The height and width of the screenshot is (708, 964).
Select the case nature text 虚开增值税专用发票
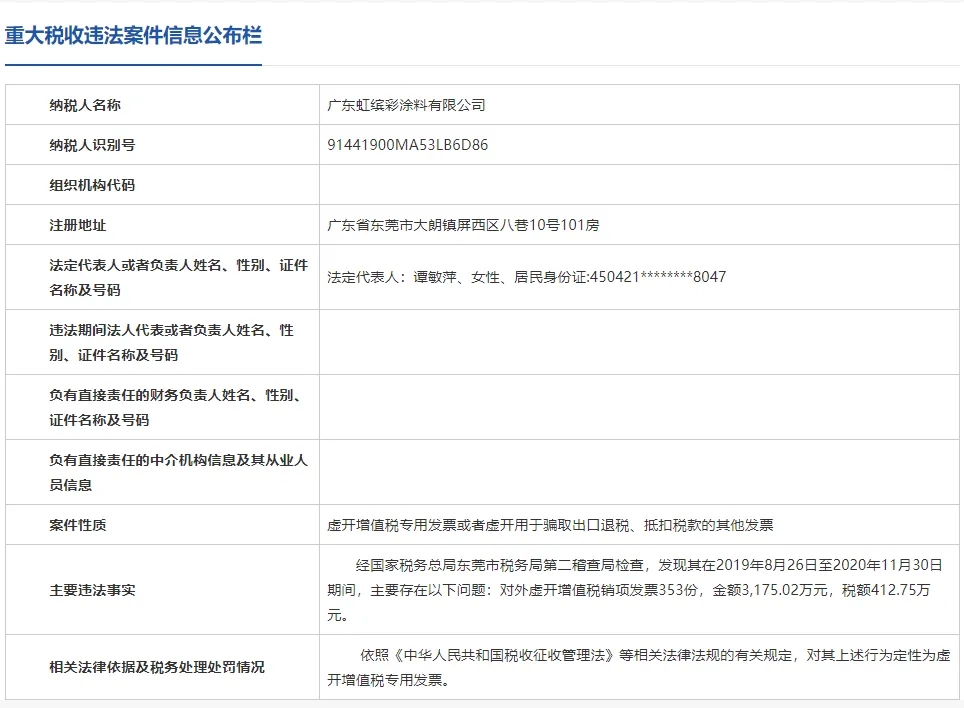pos(550,525)
